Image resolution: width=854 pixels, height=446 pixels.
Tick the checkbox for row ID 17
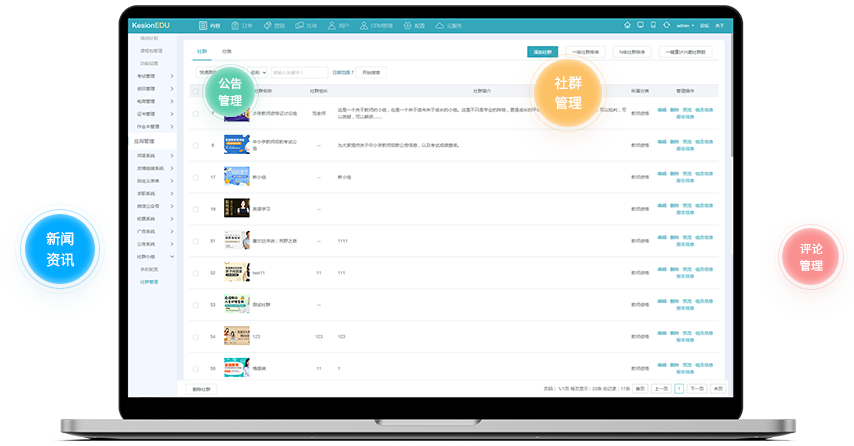point(196,177)
